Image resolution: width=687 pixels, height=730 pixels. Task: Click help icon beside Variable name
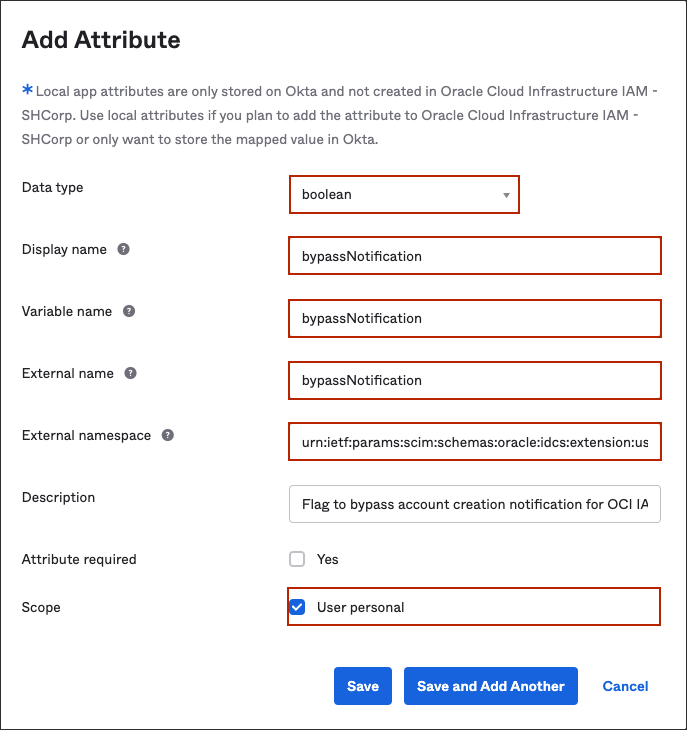129,311
